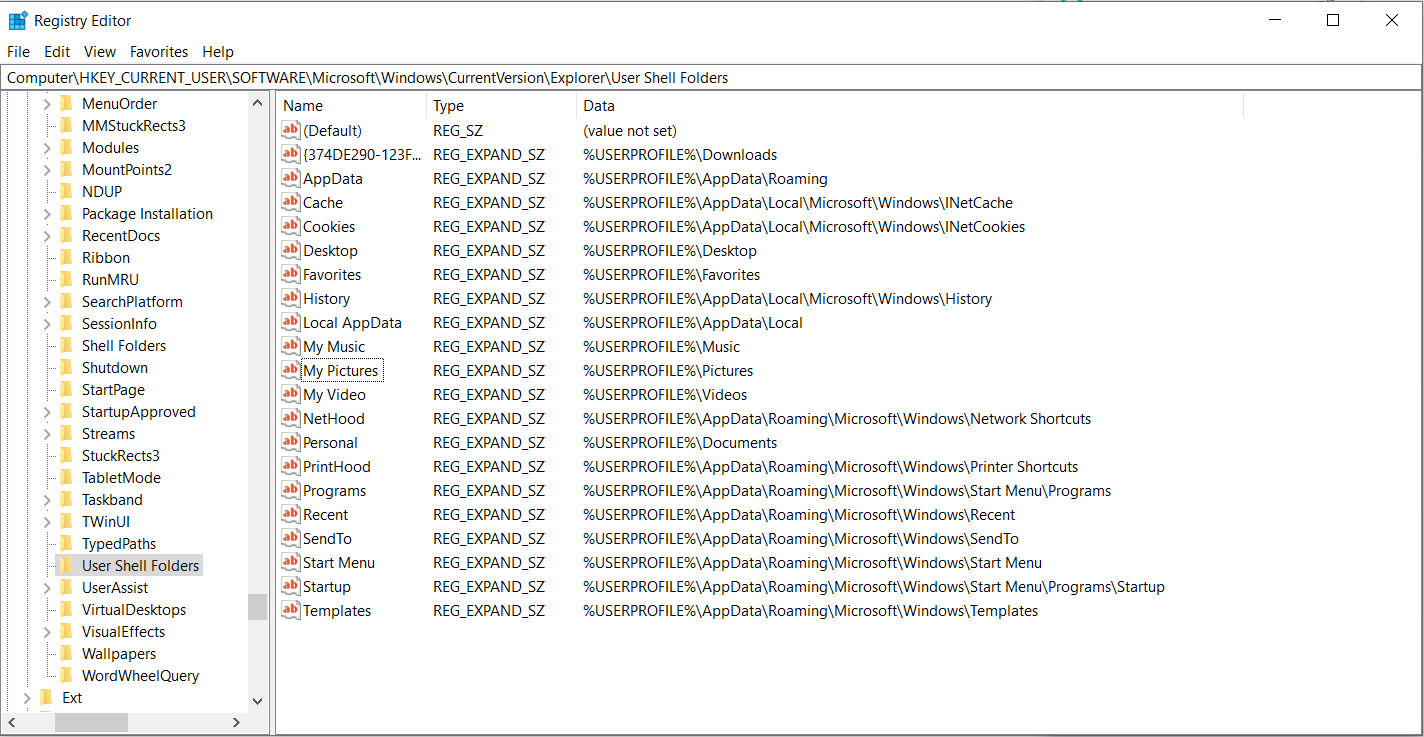1424x737 pixels.
Task: Expand the Ext key
Action: pos(27,697)
